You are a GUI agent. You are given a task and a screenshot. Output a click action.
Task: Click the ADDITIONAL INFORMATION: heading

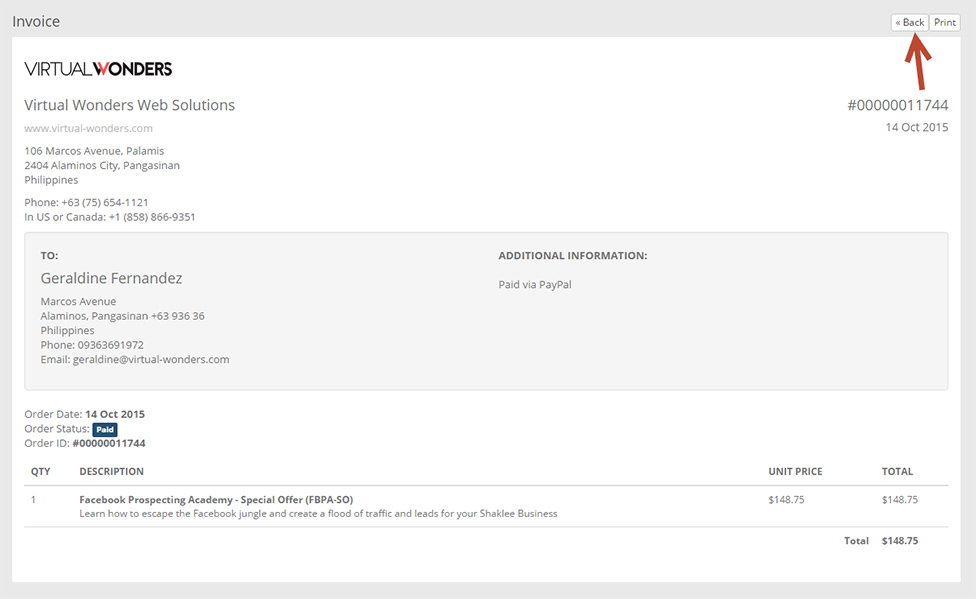[573, 255]
